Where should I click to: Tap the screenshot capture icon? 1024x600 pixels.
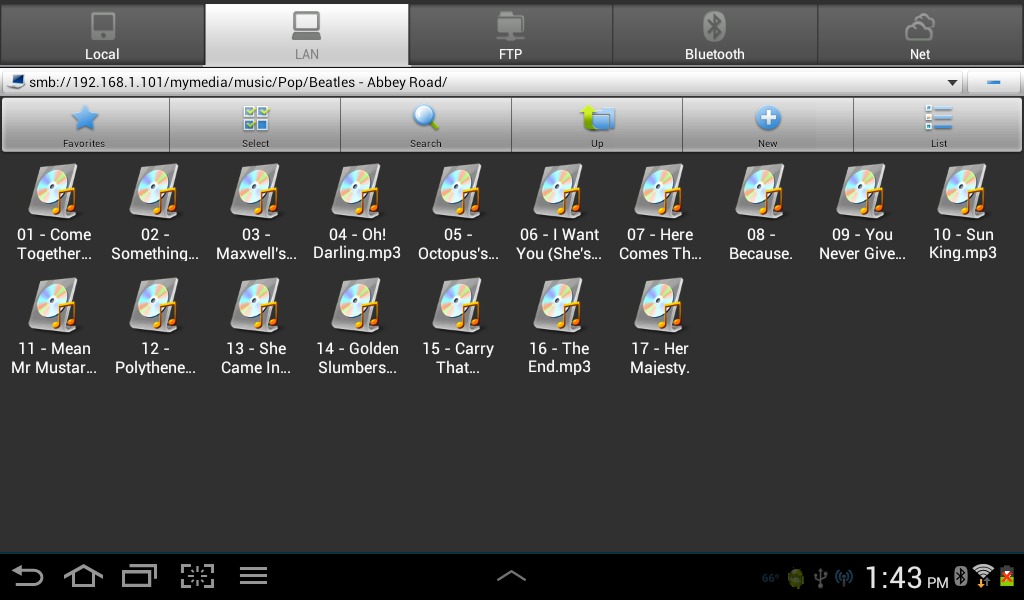[197, 576]
